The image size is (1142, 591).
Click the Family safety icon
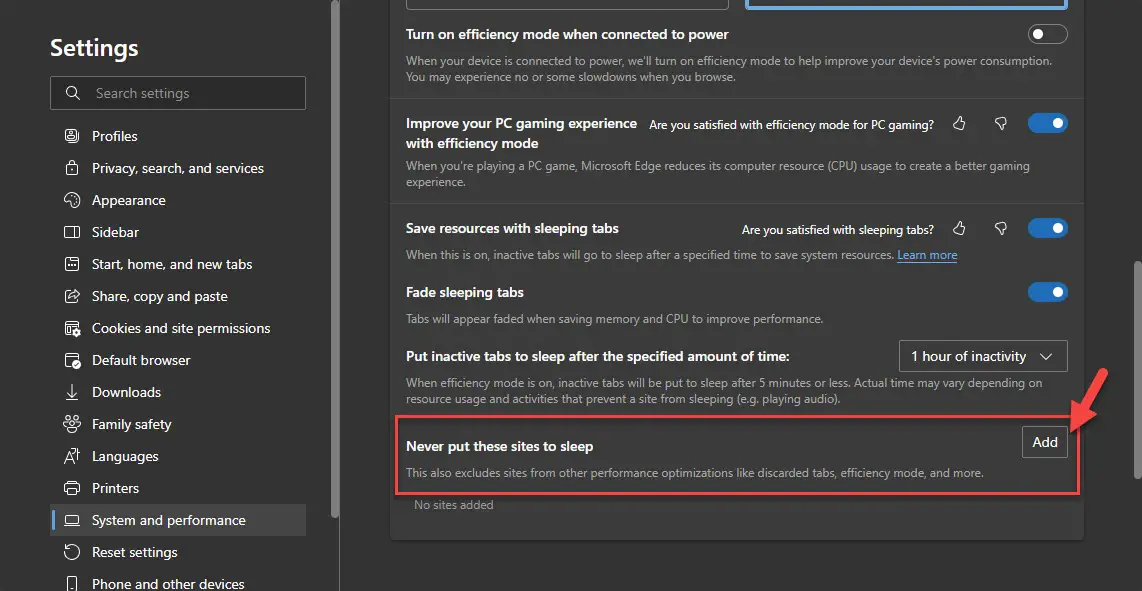pyautogui.click(x=71, y=424)
